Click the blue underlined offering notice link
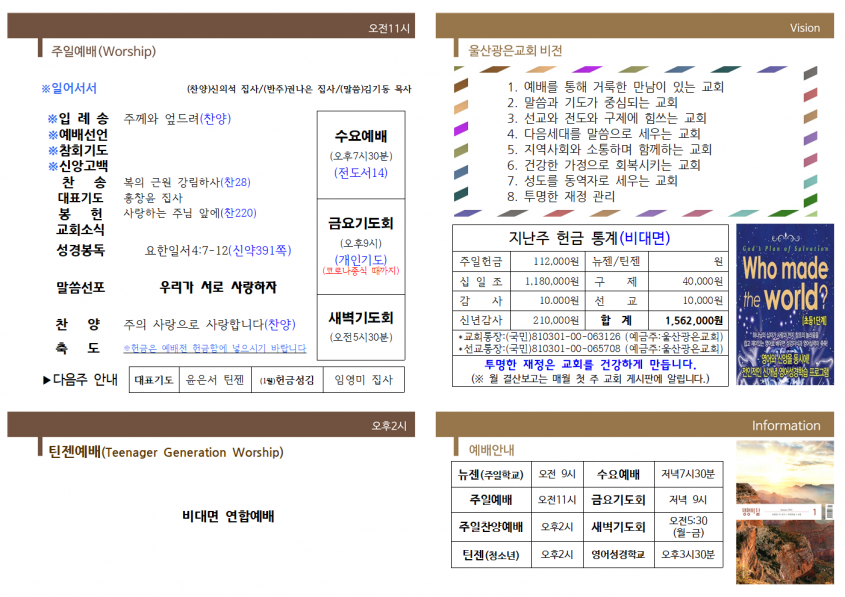The image size is (845, 597). tap(214, 348)
